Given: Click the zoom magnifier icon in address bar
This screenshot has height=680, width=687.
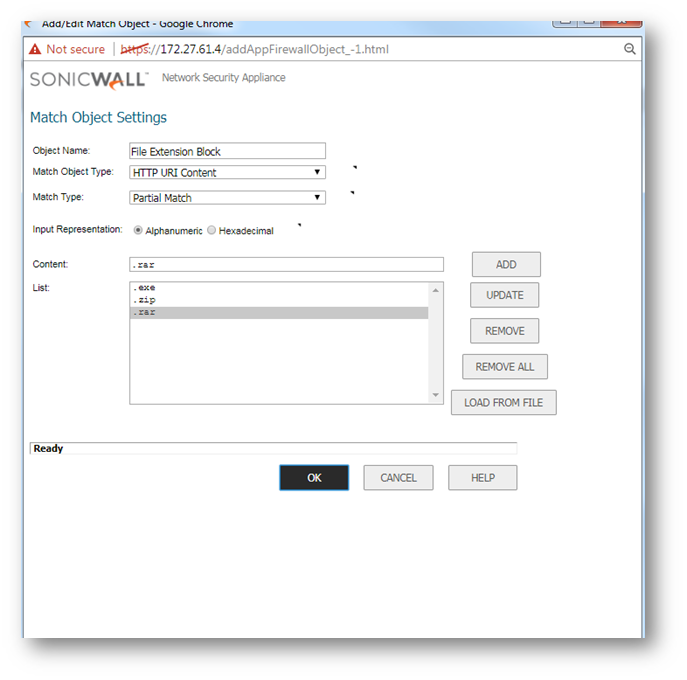Looking at the screenshot, I should click(x=630, y=49).
